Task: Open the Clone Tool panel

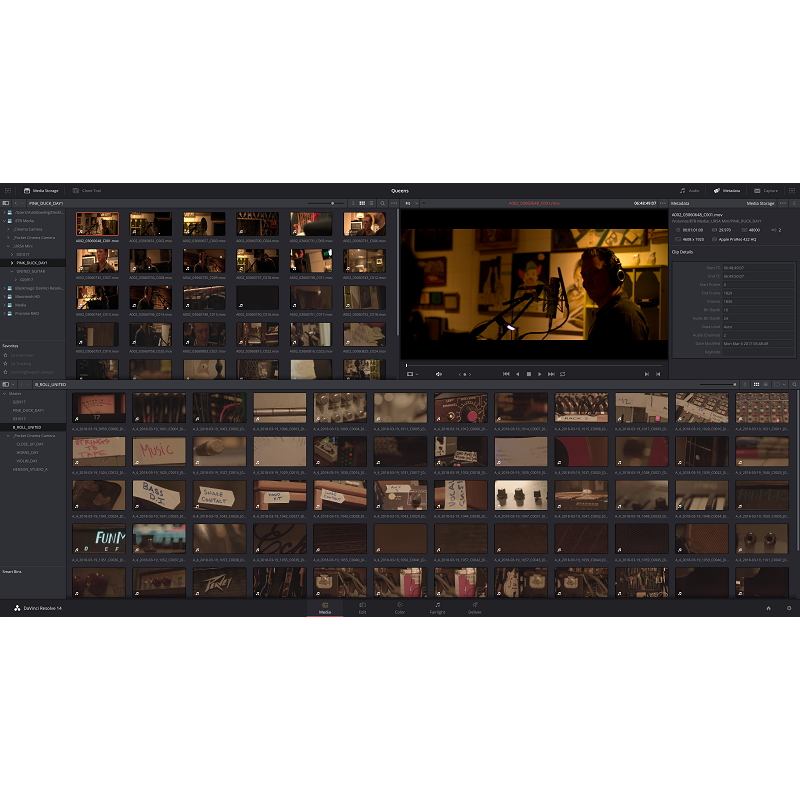Action: click(x=87, y=190)
